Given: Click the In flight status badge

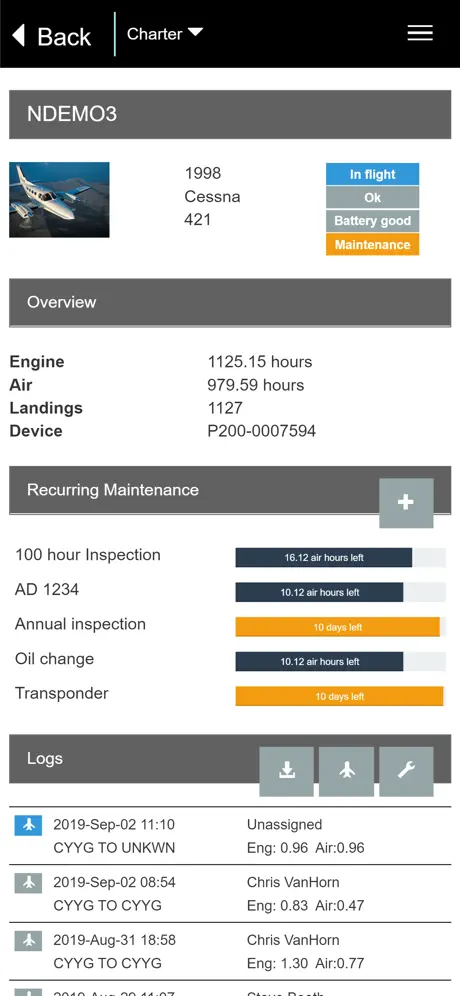Looking at the screenshot, I should pyautogui.click(x=372, y=174).
